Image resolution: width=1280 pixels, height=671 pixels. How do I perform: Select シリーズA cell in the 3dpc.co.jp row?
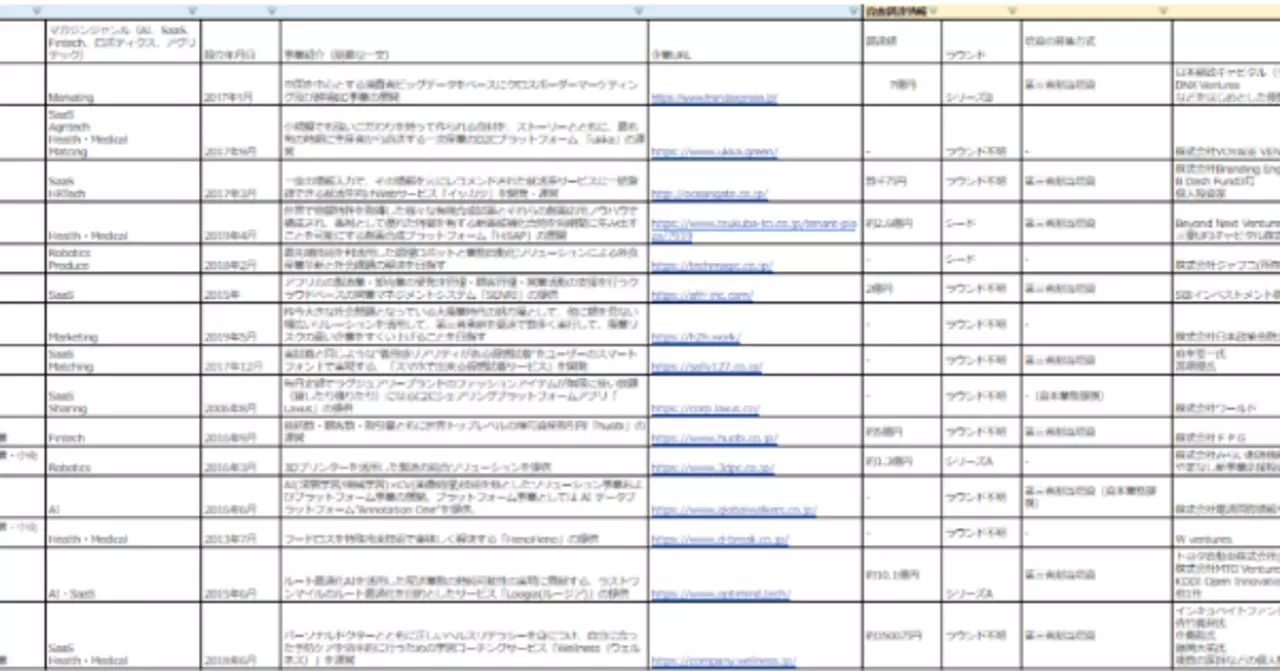[x=980, y=461]
